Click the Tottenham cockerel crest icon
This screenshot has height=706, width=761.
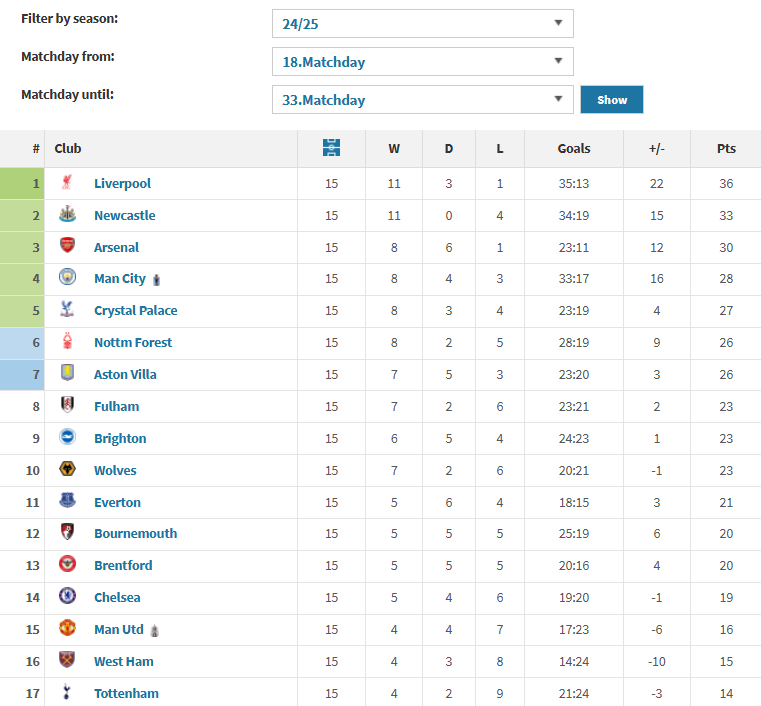tap(67, 691)
